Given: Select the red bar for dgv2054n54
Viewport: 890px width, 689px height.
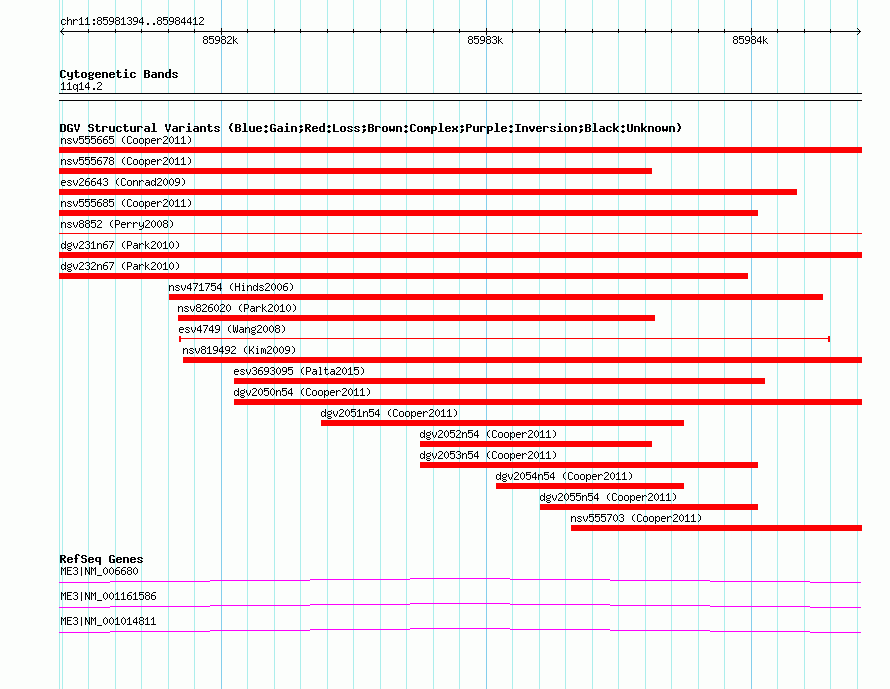Looking at the screenshot, I should coord(590,486).
